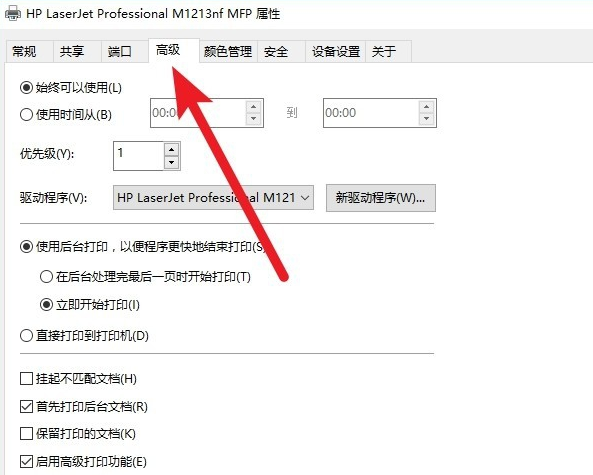This screenshot has height=475, width=593.
Task: Increase end time with up arrow
Action: point(426,107)
